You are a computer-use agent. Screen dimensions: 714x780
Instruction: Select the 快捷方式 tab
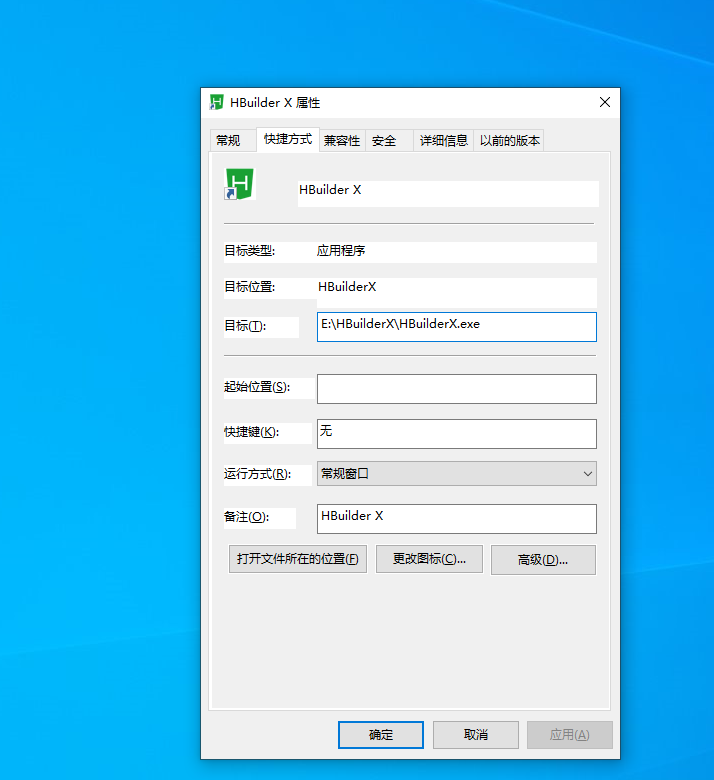point(287,140)
